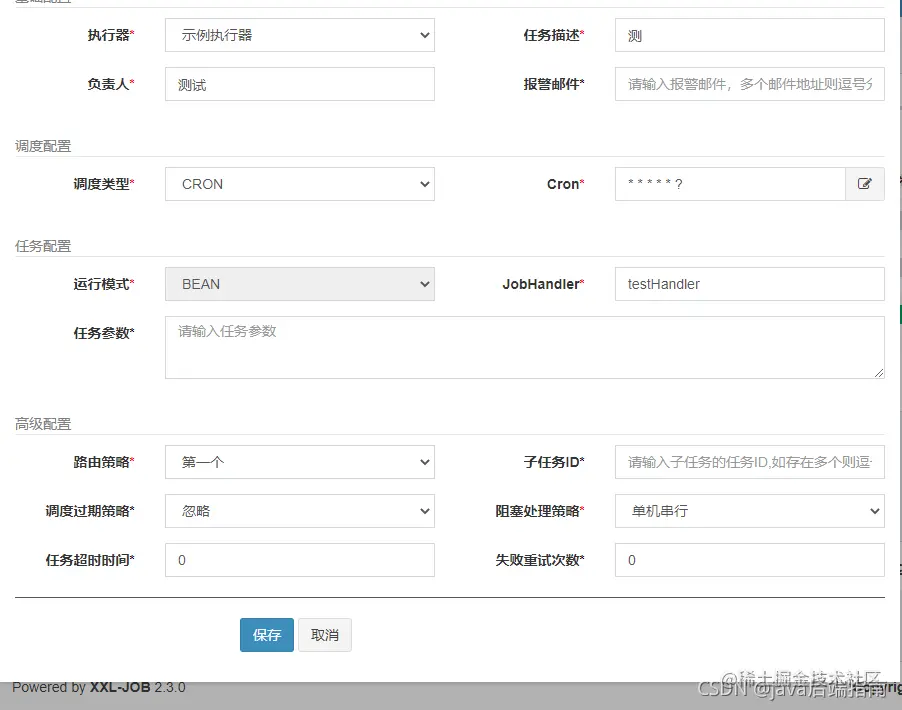The image size is (902, 710).
Task: Open the 执行器 executor dropdown
Action: (299, 35)
